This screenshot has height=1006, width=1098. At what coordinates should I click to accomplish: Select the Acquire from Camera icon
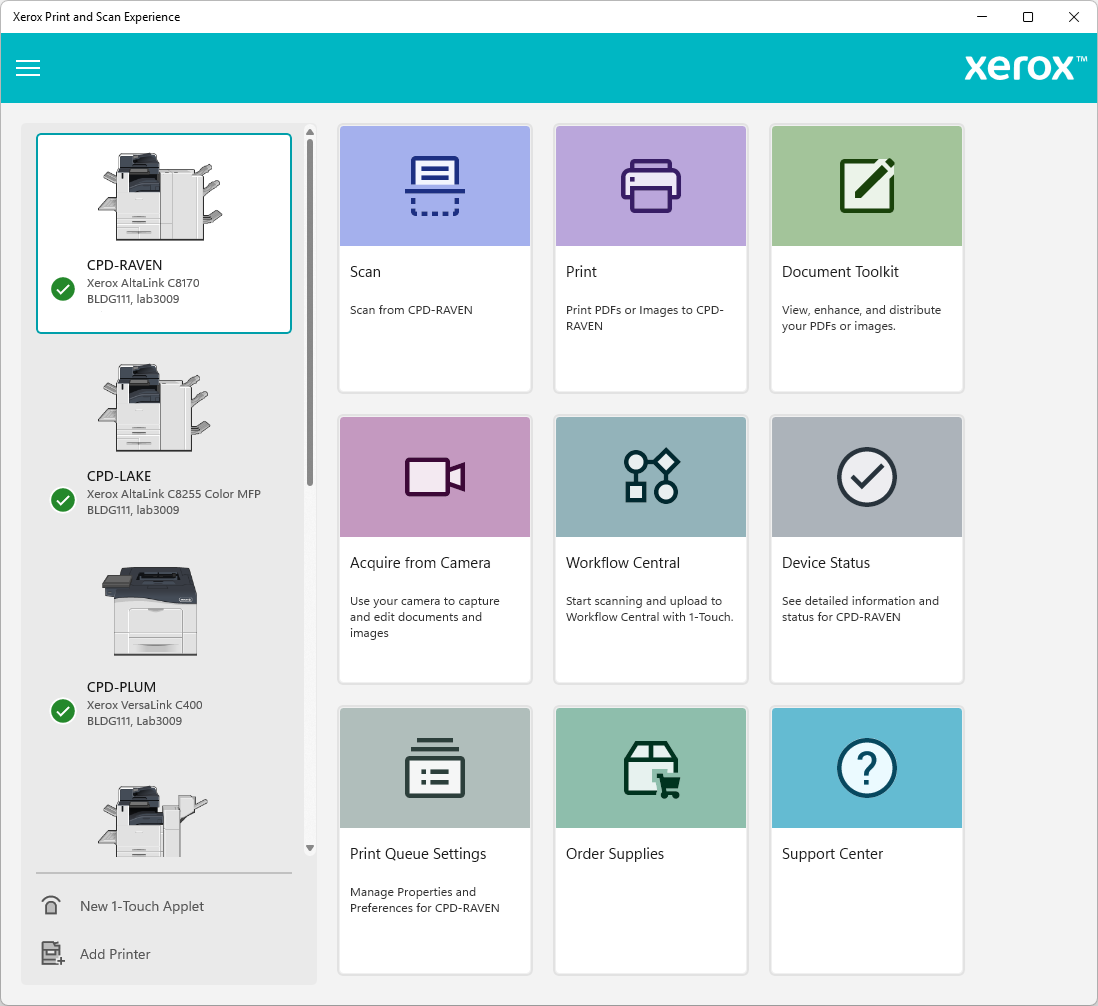coord(434,477)
